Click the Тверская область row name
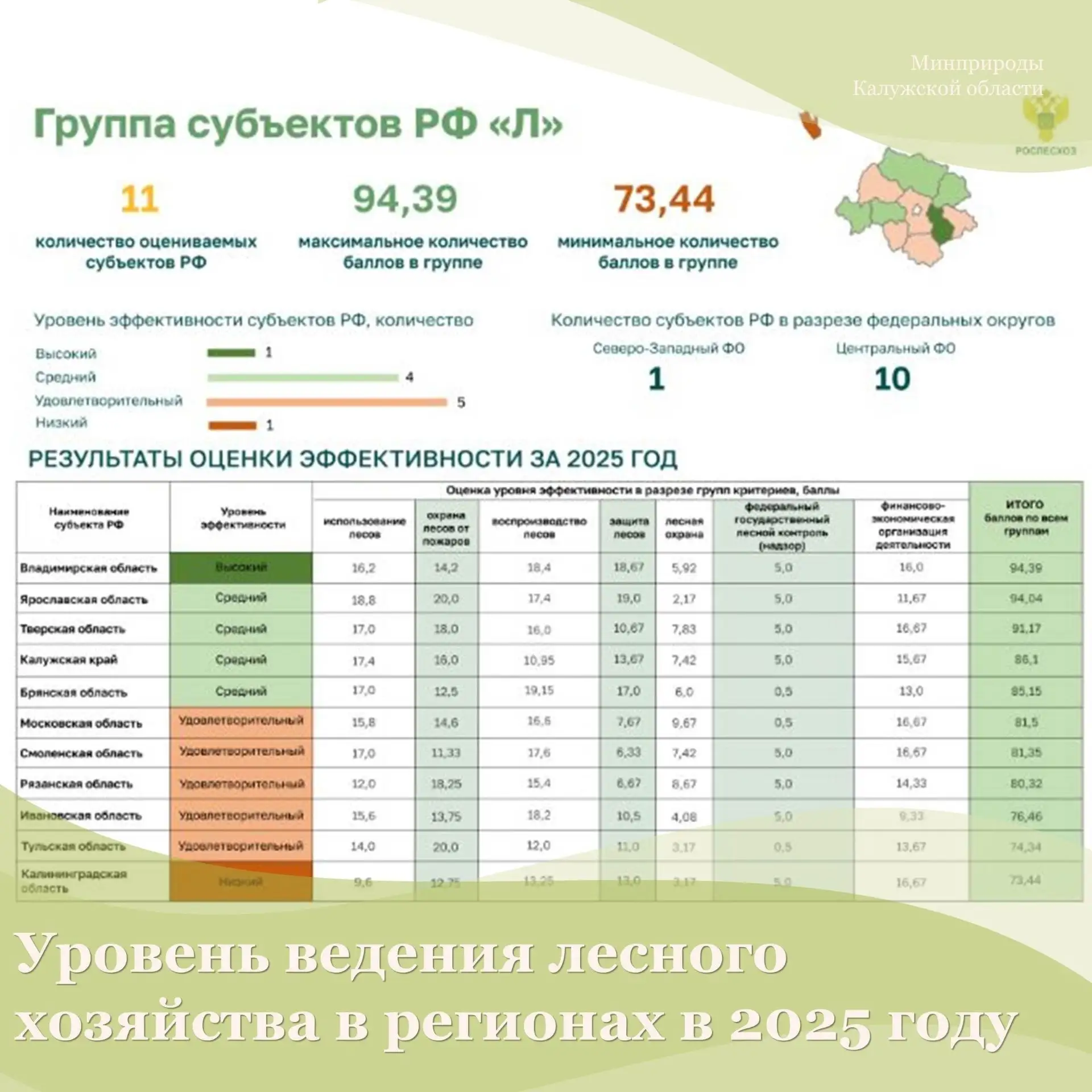Screen dimensions: 1092x1092 (x=72, y=629)
